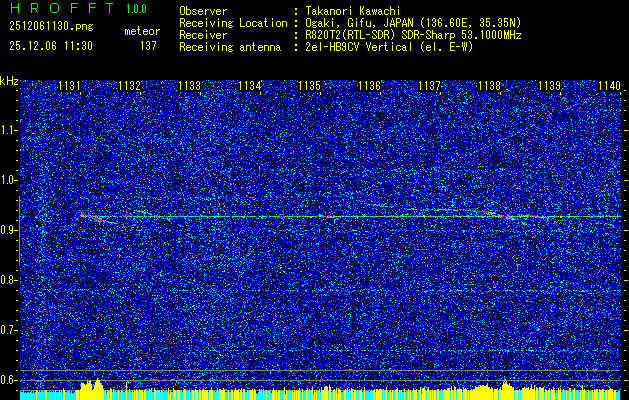Click the HROFFT title text
This screenshot has width=629, height=400.
tap(62, 8)
